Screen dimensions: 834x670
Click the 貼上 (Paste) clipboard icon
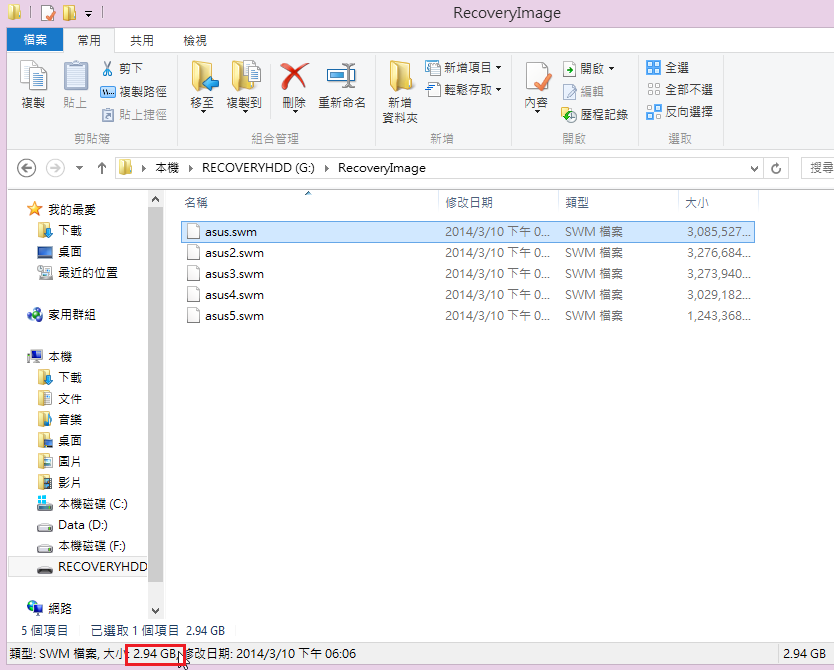coord(75,78)
